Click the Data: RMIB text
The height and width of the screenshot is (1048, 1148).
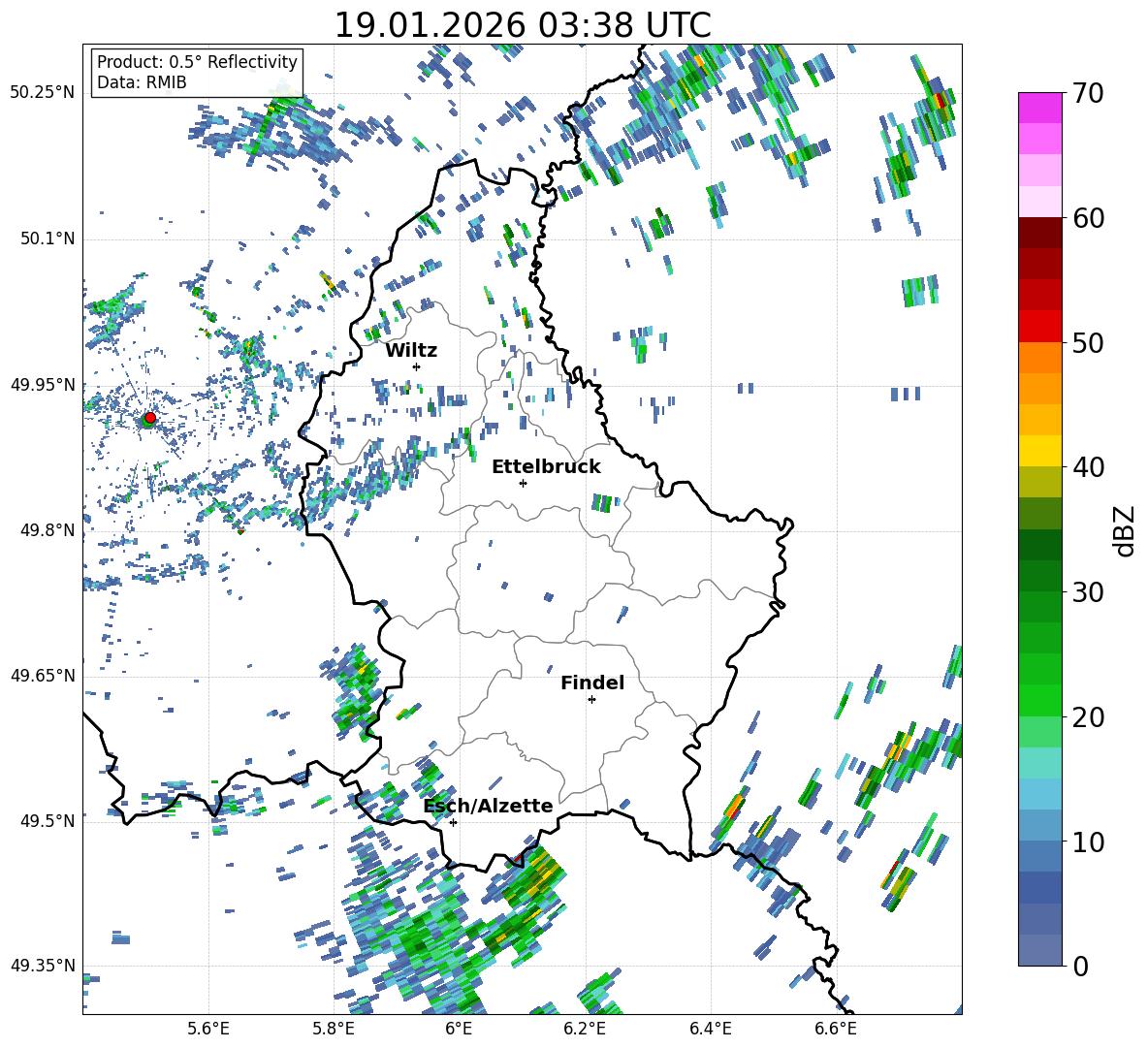(x=142, y=82)
